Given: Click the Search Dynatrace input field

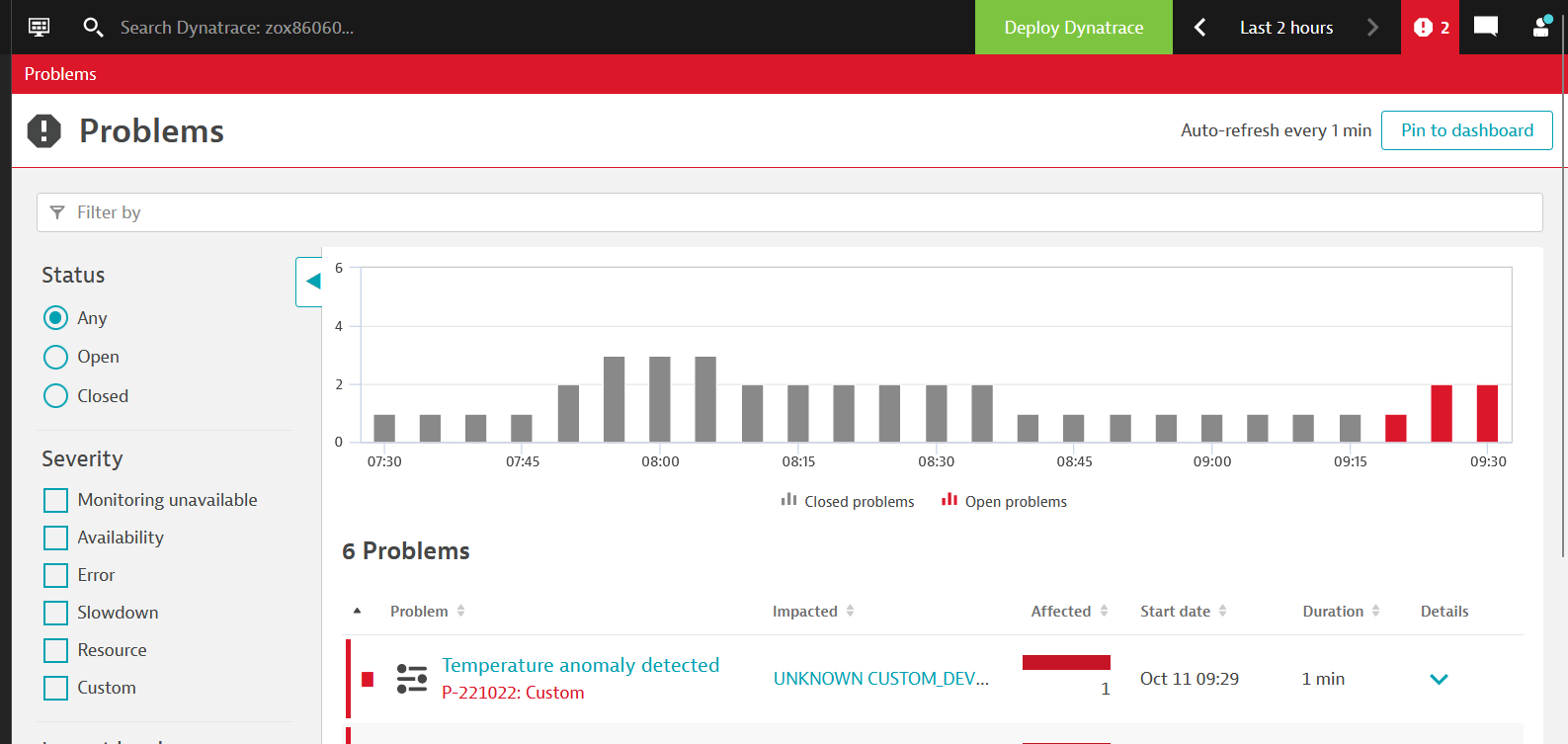Looking at the screenshot, I should click(x=237, y=27).
